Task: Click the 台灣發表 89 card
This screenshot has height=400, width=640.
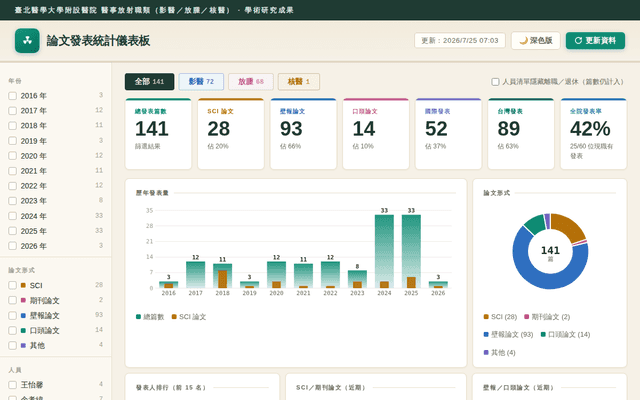Action: [x=521, y=133]
